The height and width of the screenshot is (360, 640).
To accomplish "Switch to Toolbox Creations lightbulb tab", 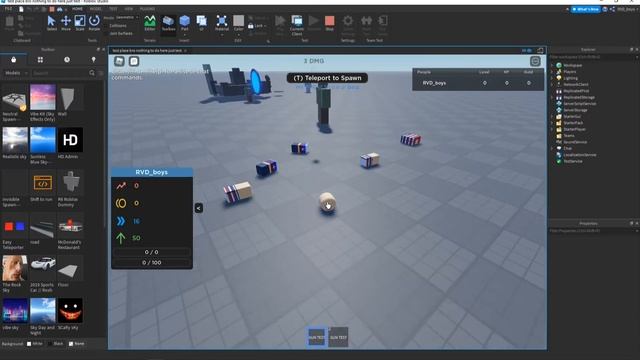I will 93,60.
